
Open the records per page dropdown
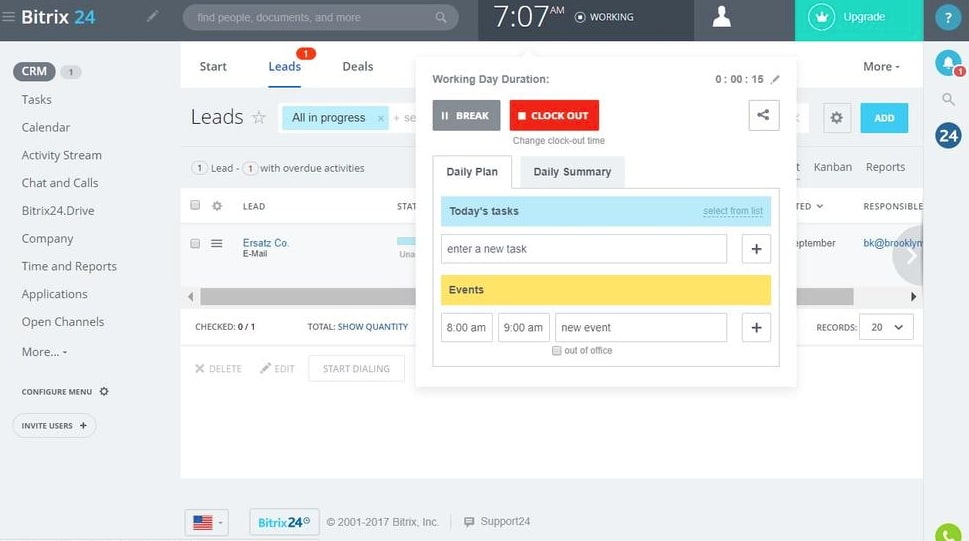[886, 327]
